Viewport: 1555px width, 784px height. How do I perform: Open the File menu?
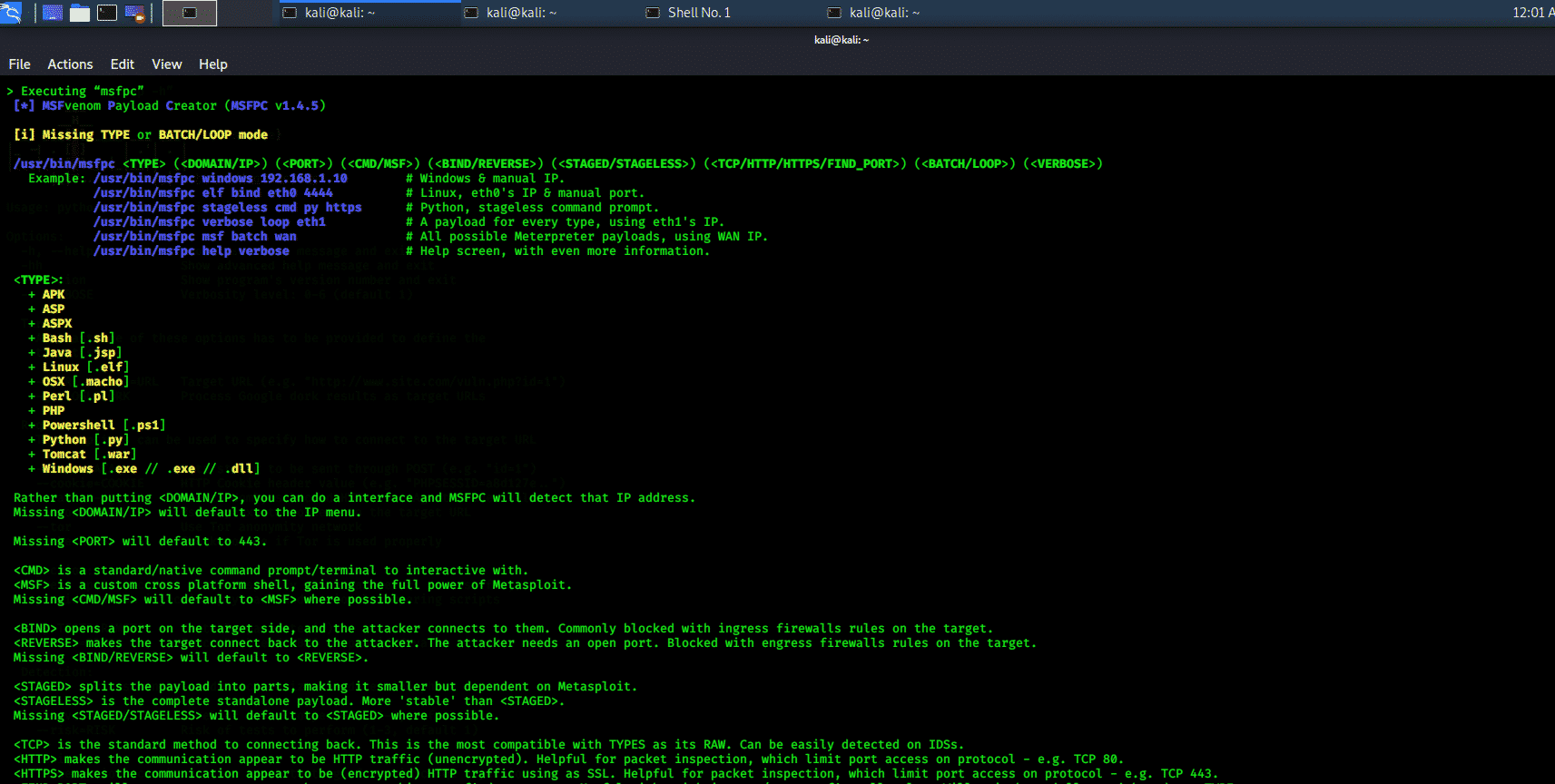tap(19, 64)
